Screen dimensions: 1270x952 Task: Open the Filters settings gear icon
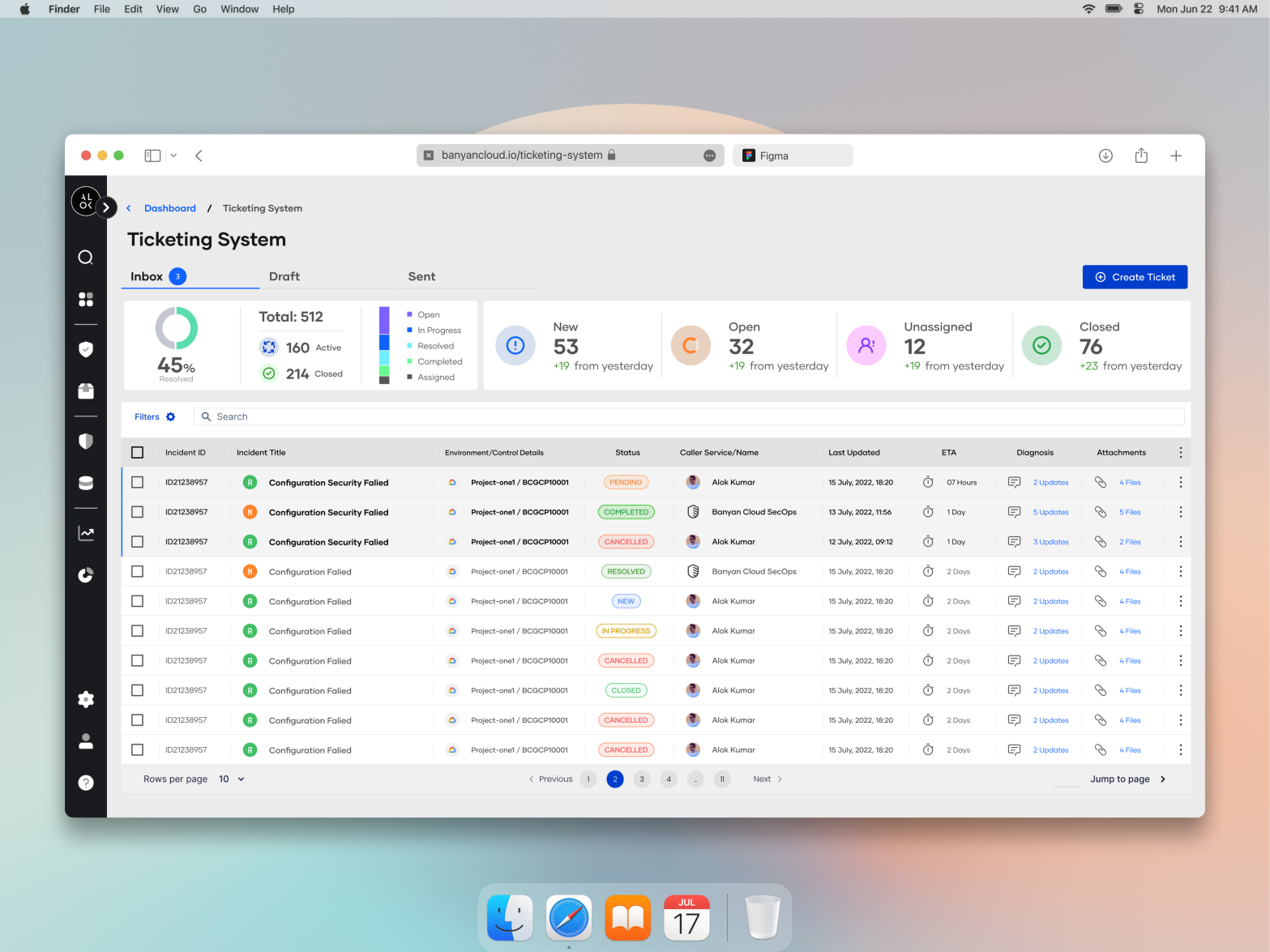pyautogui.click(x=171, y=416)
